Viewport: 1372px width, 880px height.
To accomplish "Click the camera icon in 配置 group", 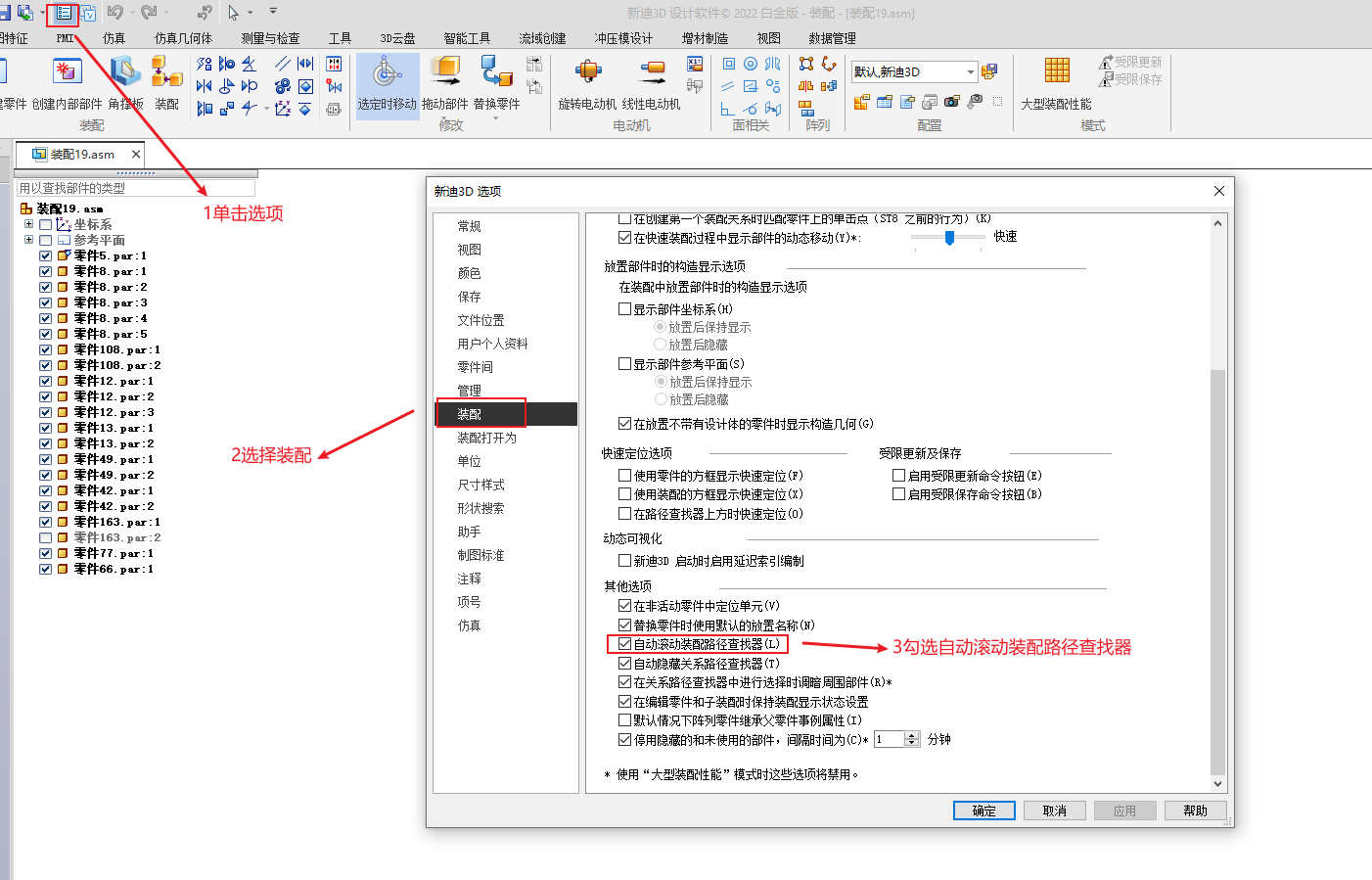I will click(951, 101).
